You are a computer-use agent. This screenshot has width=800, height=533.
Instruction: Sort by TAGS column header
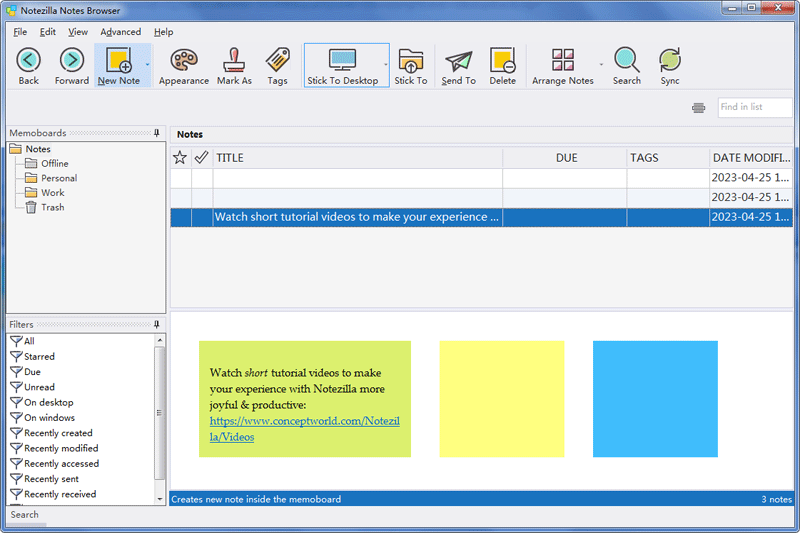[668, 158]
